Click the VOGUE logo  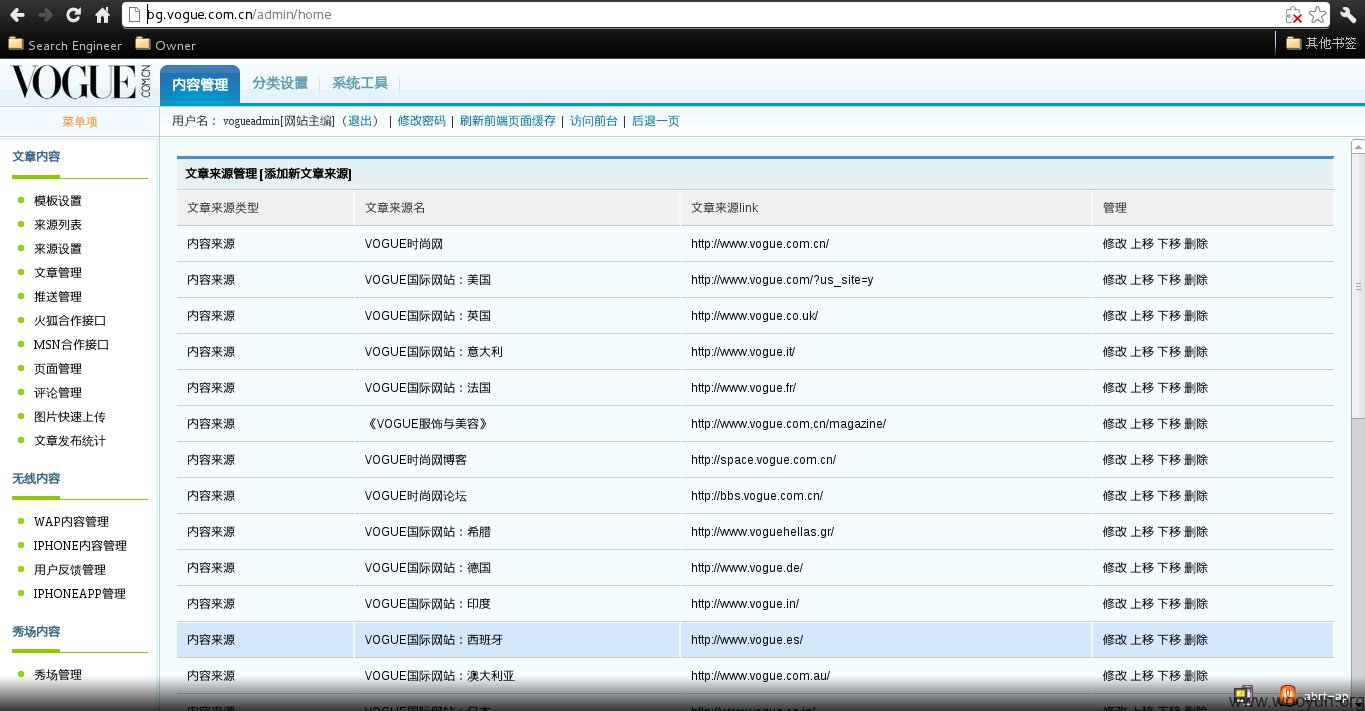click(80, 83)
